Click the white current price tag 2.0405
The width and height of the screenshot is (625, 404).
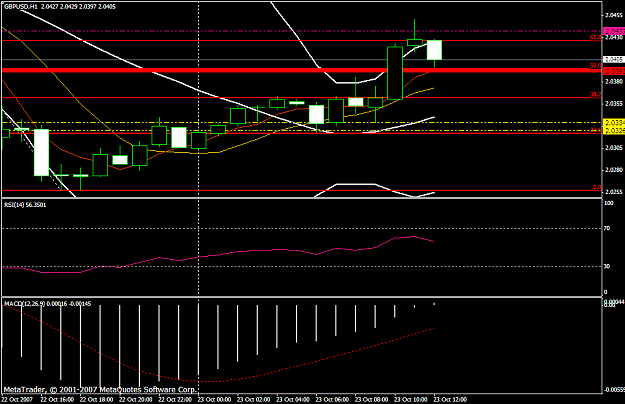[613, 59]
